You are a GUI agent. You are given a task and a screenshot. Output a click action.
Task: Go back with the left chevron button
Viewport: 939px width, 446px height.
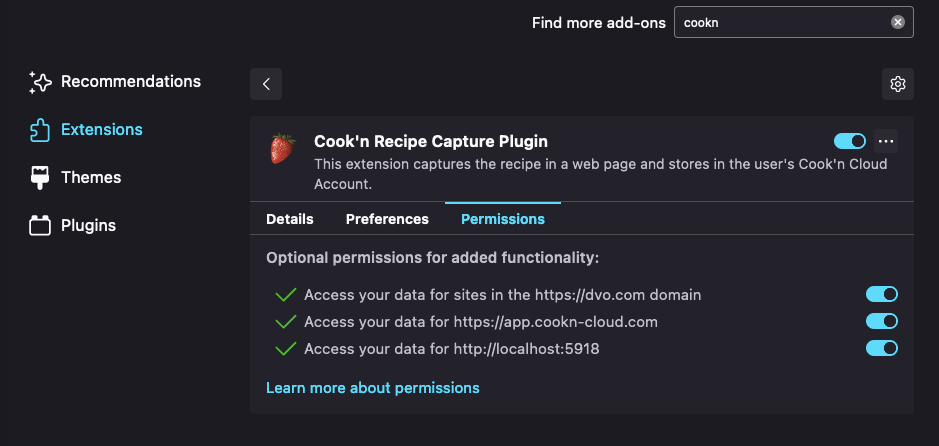pyautogui.click(x=266, y=84)
